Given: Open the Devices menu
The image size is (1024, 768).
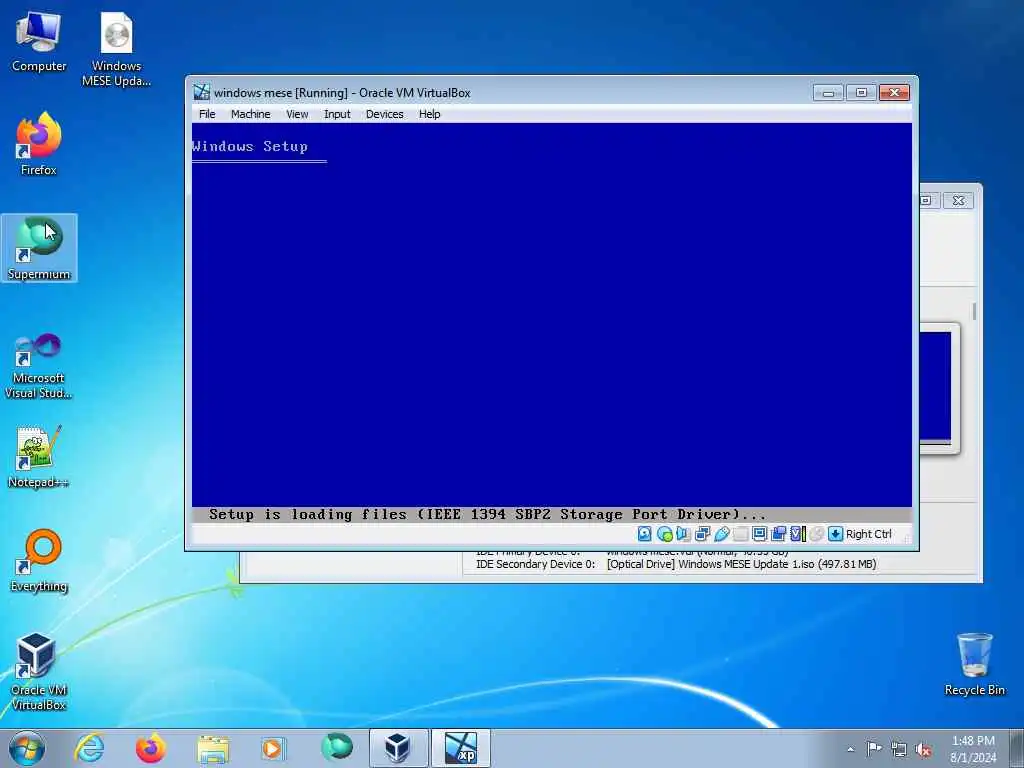Looking at the screenshot, I should [384, 114].
